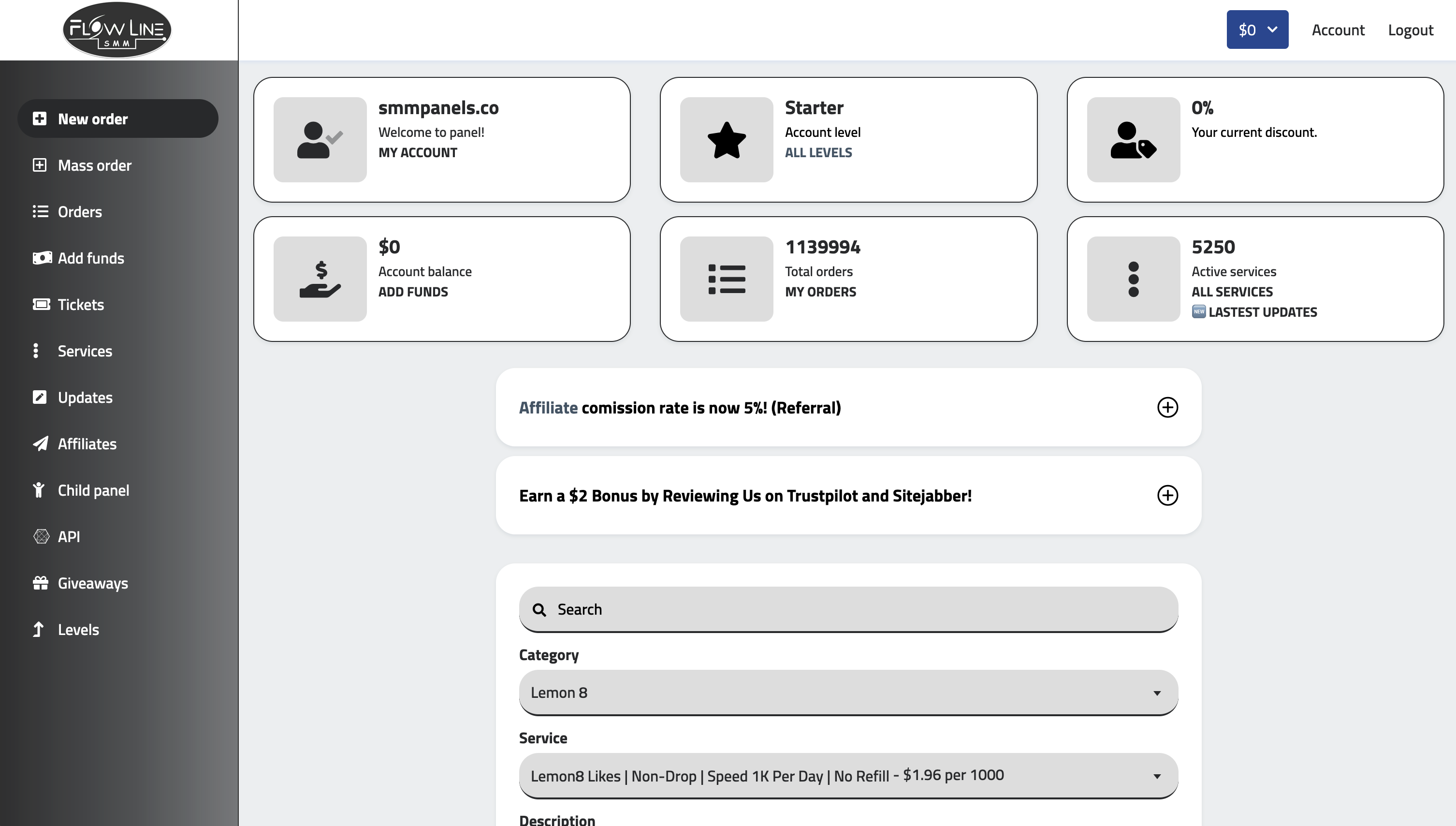1456x826 pixels.
Task: Click the LASTEST UPDATES link
Action: click(1262, 312)
